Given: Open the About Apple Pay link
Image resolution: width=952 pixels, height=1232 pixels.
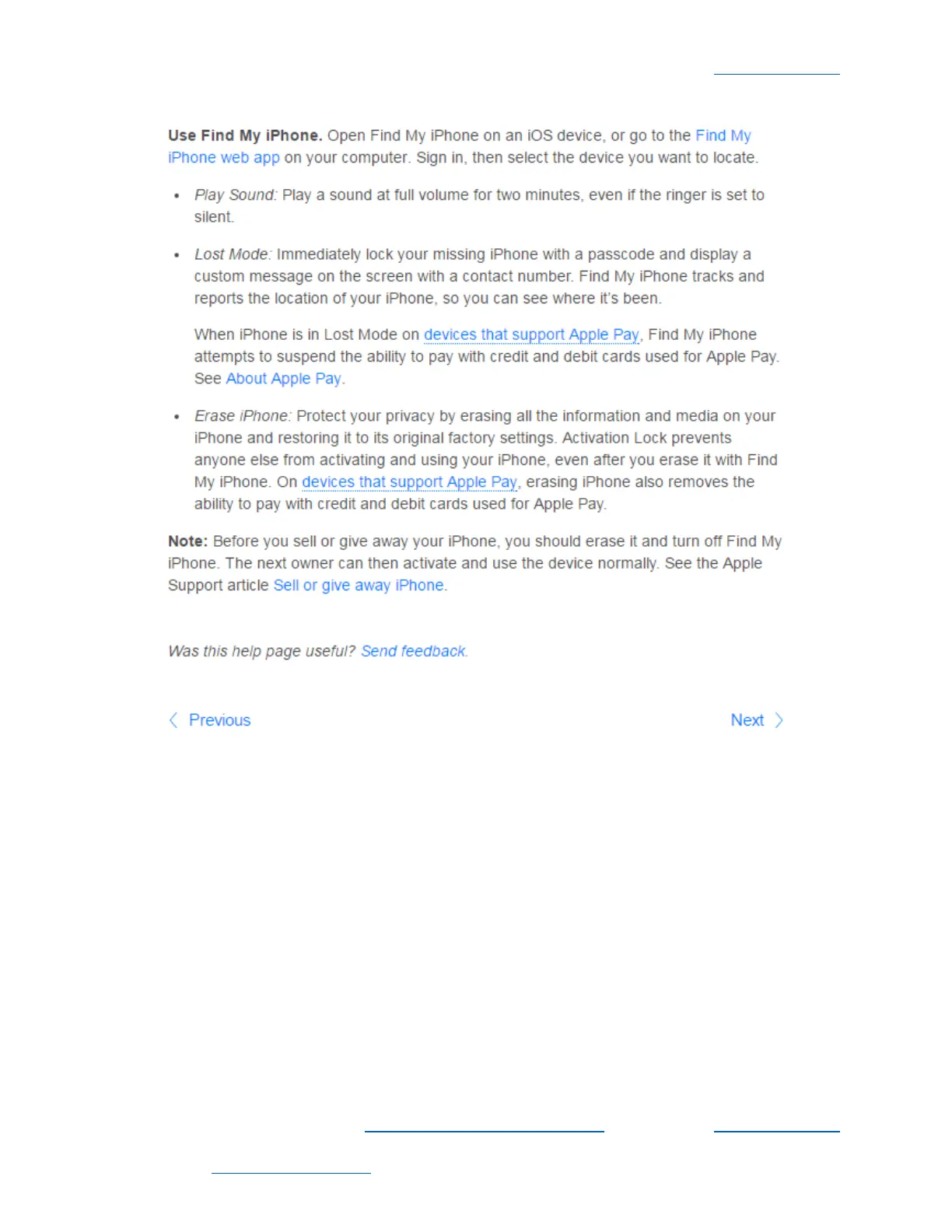Looking at the screenshot, I should click(283, 378).
